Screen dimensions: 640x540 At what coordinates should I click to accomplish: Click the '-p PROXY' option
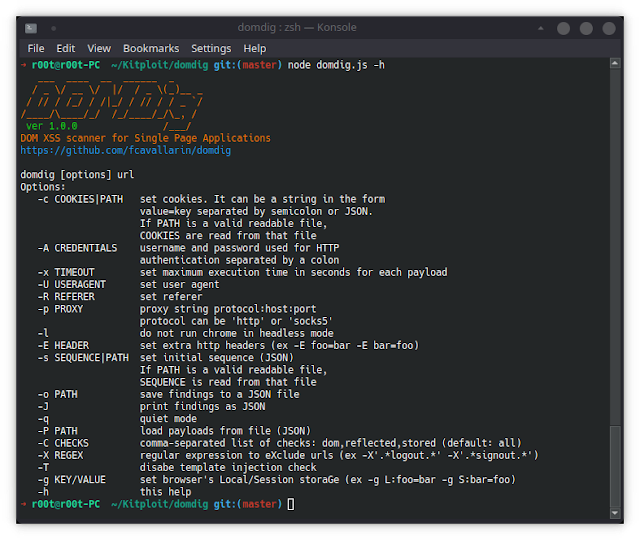point(60,309)
